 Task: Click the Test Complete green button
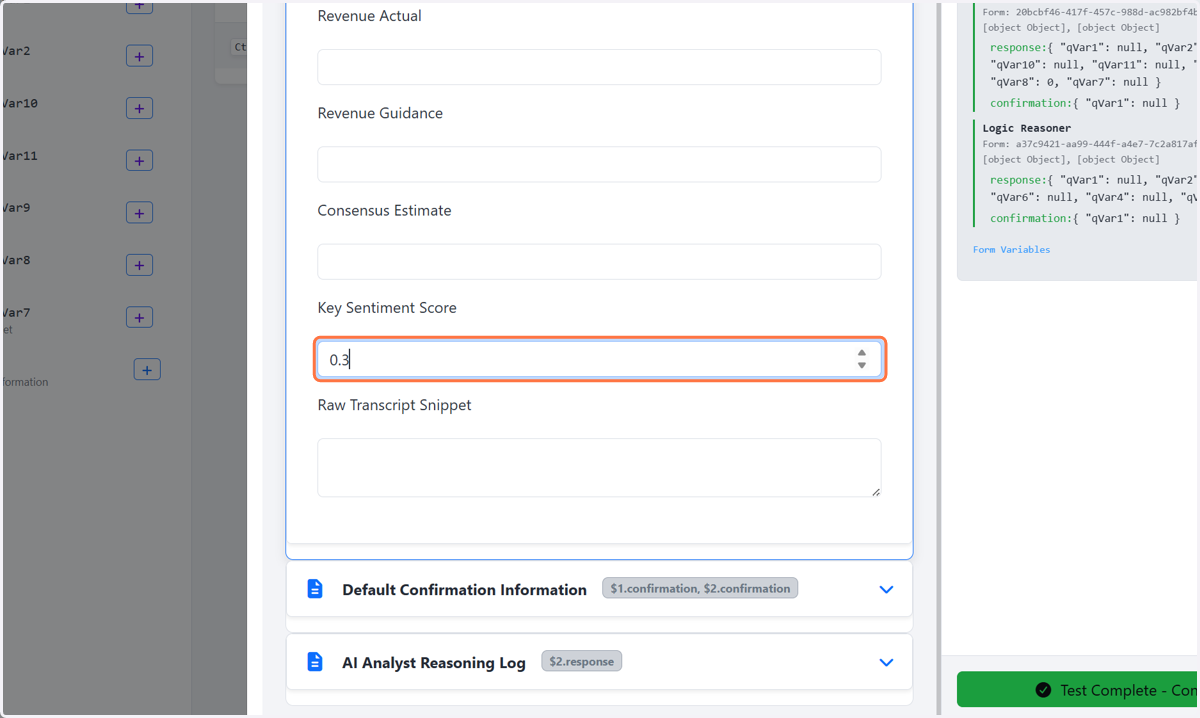click(1078, 690)
